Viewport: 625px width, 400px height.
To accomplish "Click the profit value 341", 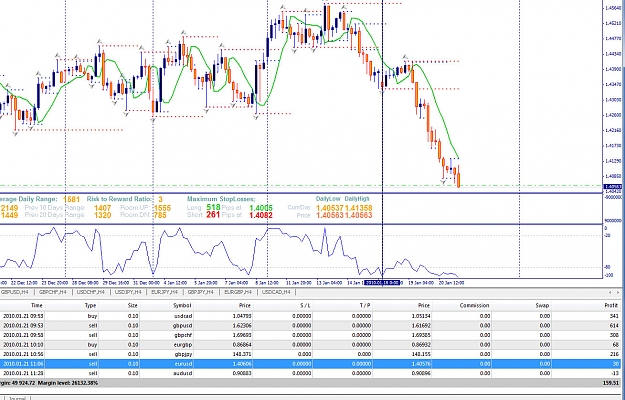I will [x=614, y=316].
